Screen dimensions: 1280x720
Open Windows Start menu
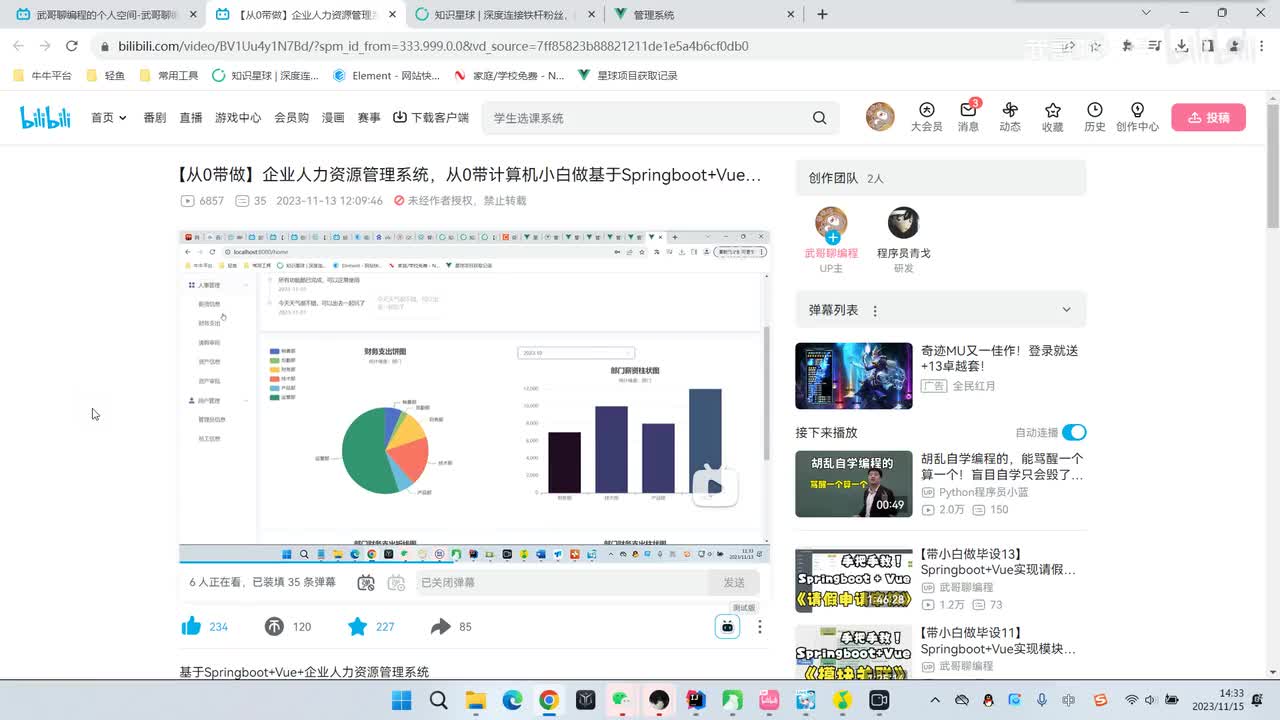pyautogui.click(x=401, y=700)
